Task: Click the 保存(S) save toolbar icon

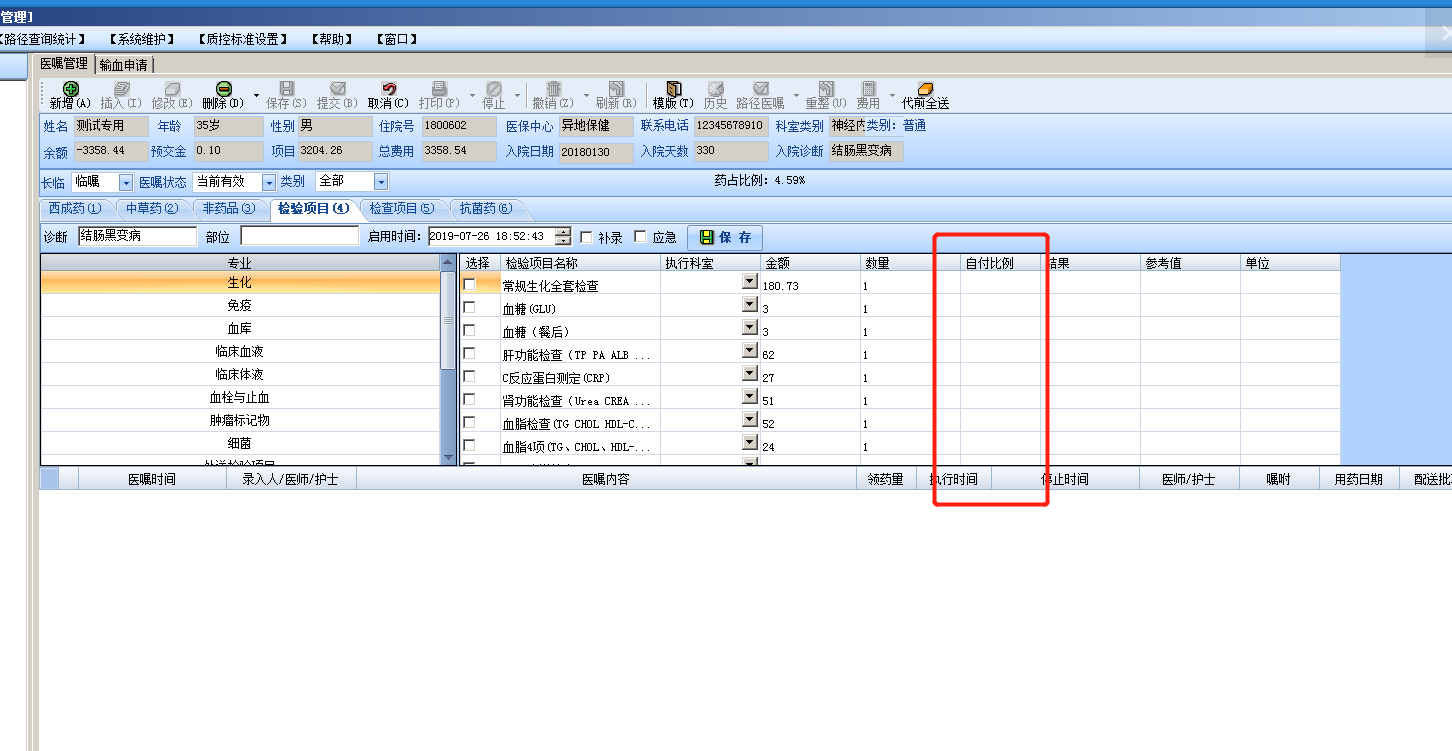Action: 286,89
